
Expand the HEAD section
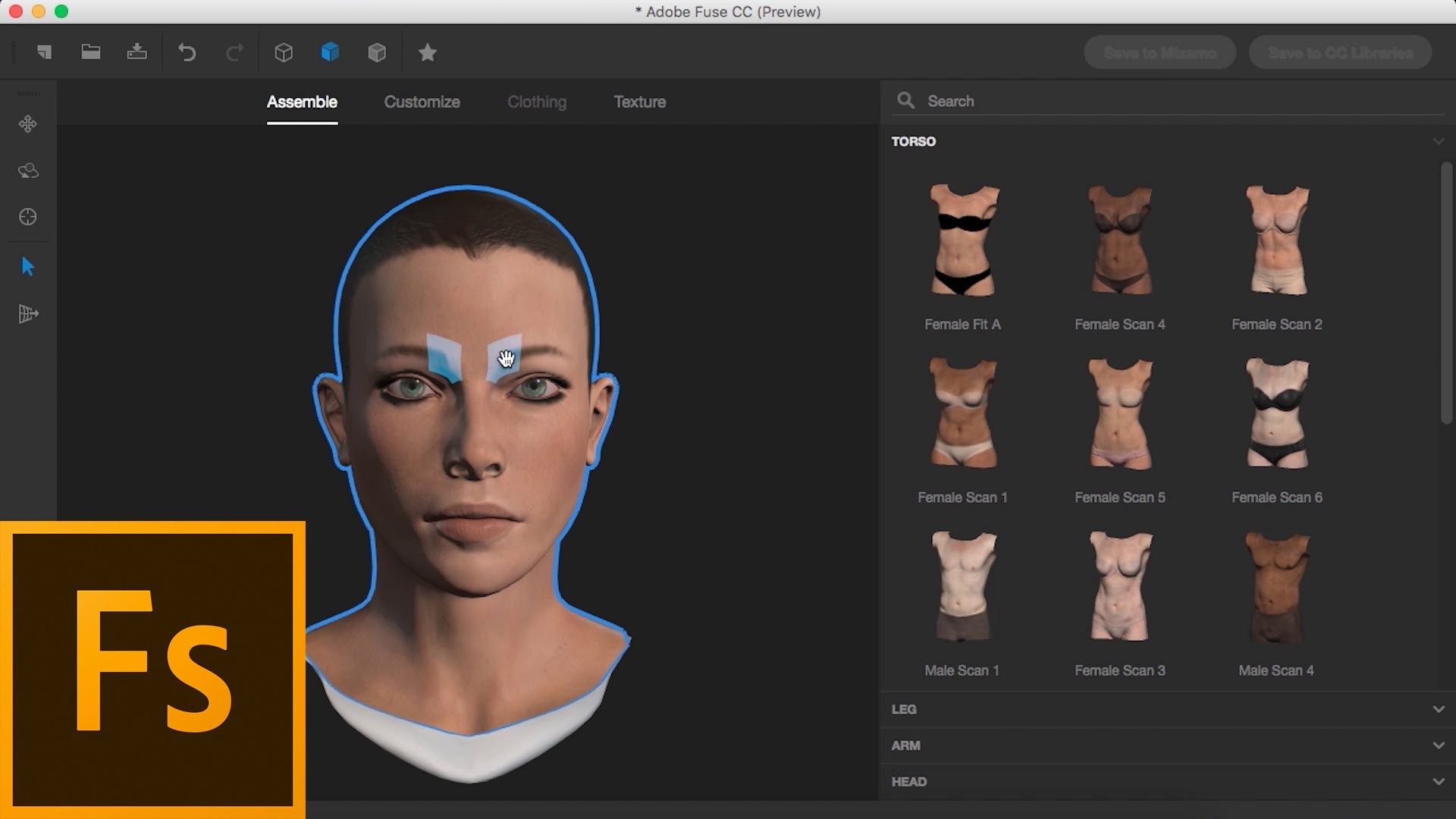coord(1168,782)
